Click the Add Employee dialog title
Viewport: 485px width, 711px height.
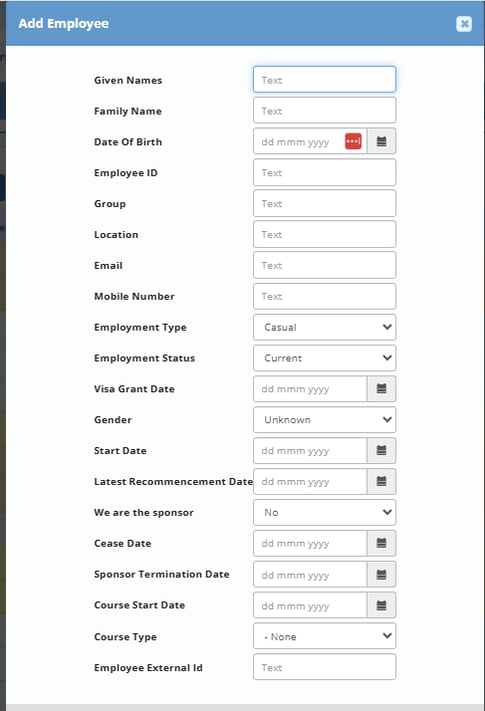tap(63, 24)
